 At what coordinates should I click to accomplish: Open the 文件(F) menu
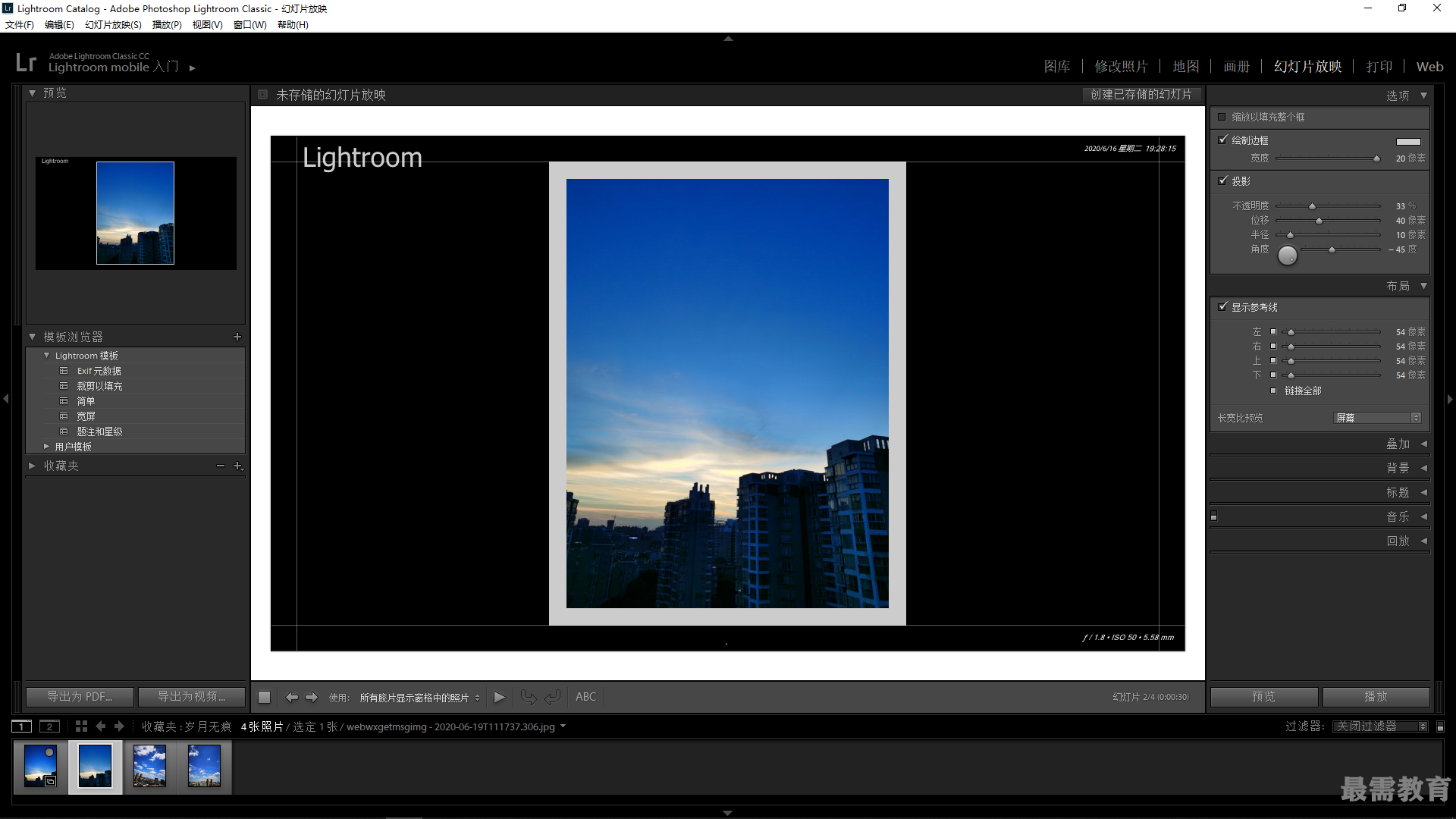pos(20,24)
